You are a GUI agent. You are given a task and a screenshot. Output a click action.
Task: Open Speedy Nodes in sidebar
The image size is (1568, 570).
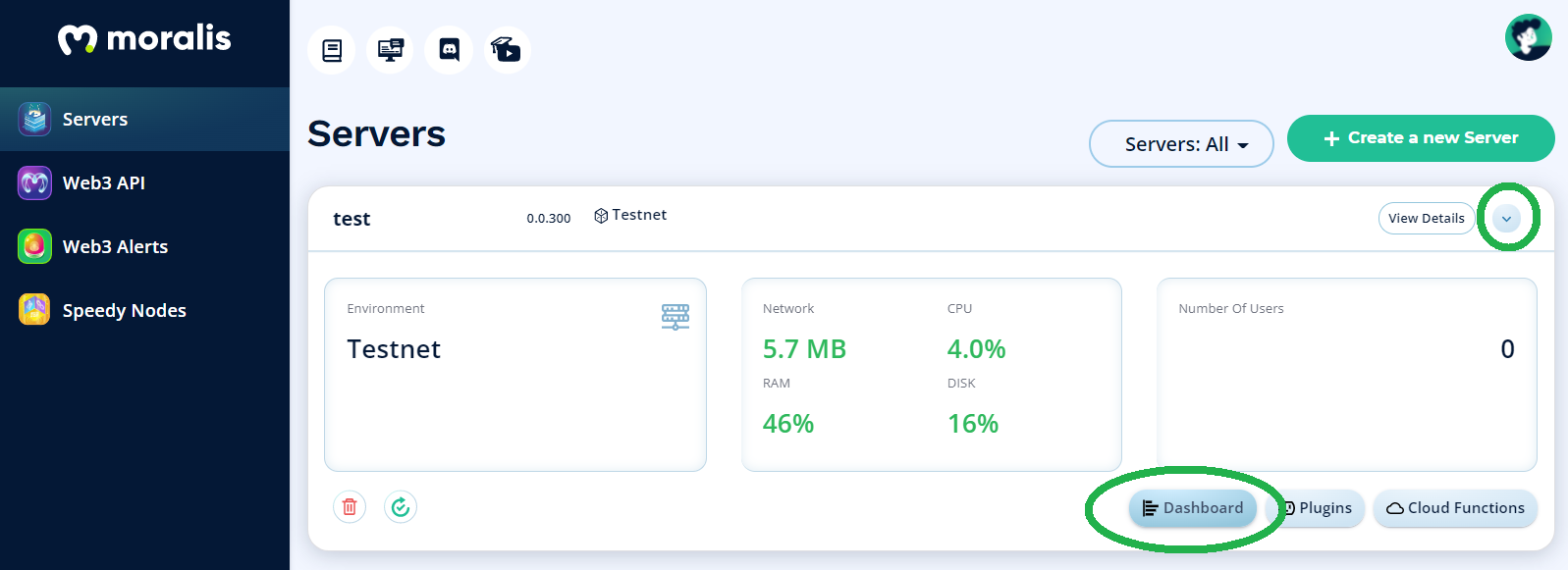[144, 310]
